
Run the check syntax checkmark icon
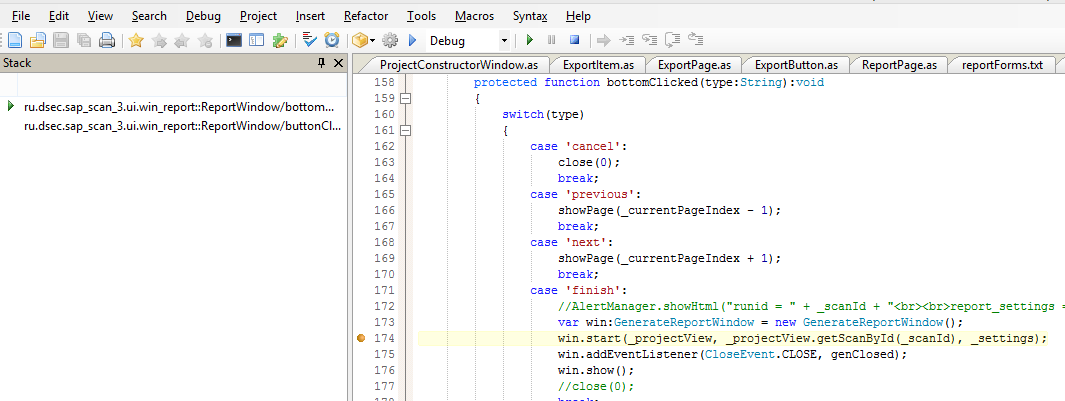tap(309, 41)
